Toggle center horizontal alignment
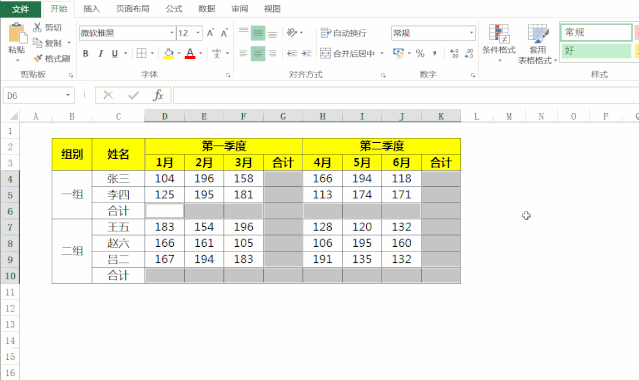 click(x=258, y=53)
